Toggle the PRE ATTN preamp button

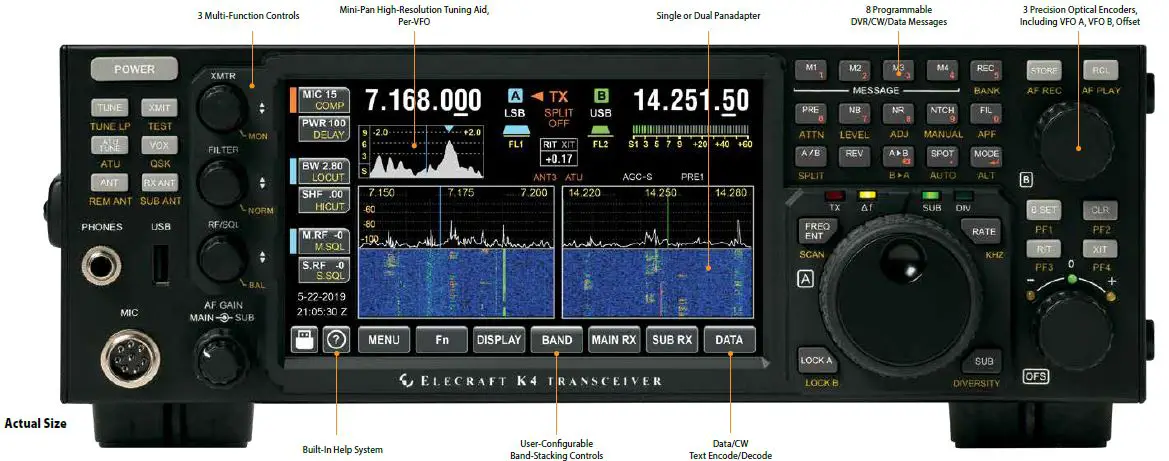[811, 113]
